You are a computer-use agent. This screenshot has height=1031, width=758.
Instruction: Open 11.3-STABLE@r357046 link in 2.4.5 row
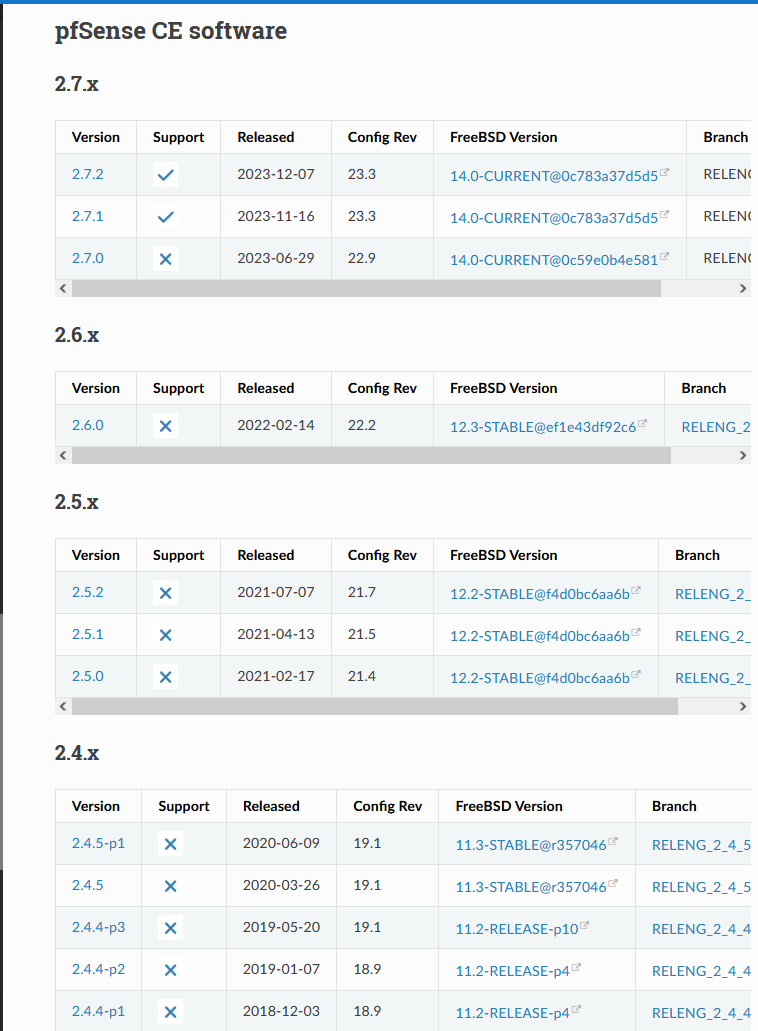(536, 887)
